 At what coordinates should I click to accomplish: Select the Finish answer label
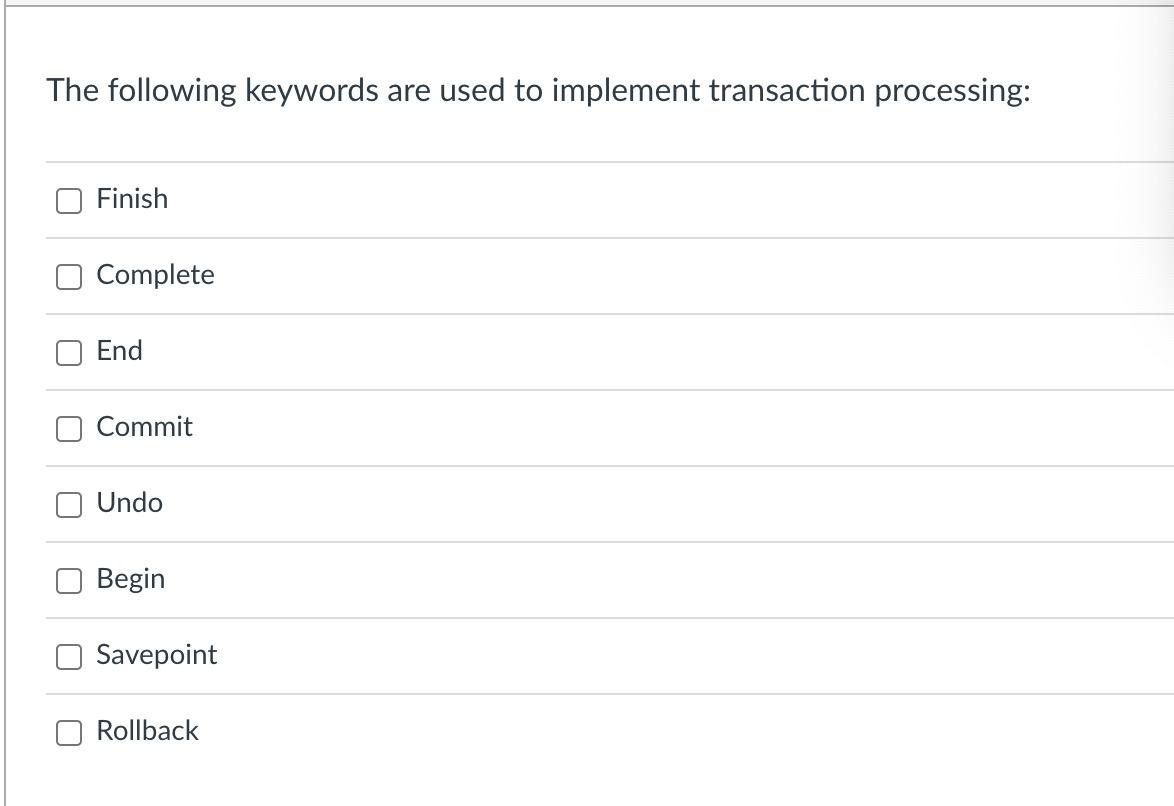pyautogui.click(x=132, y=199)
